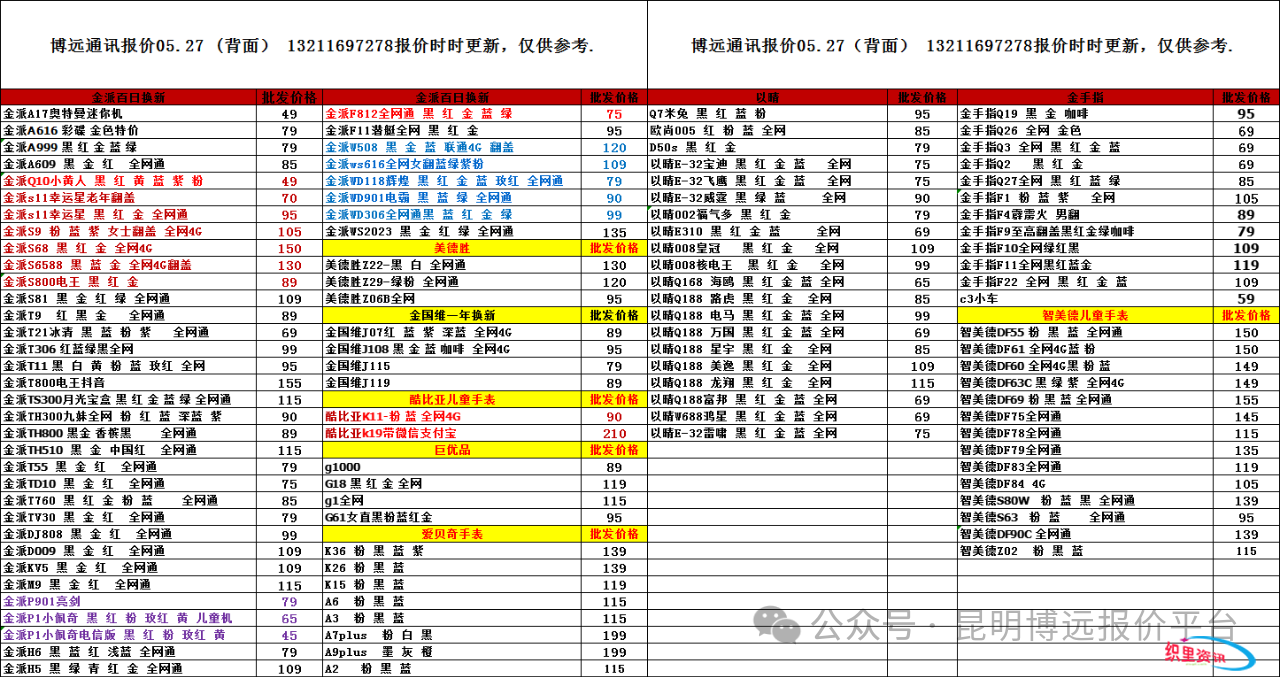
Task: Select the red "金派S68" cell
Action: 129,248
